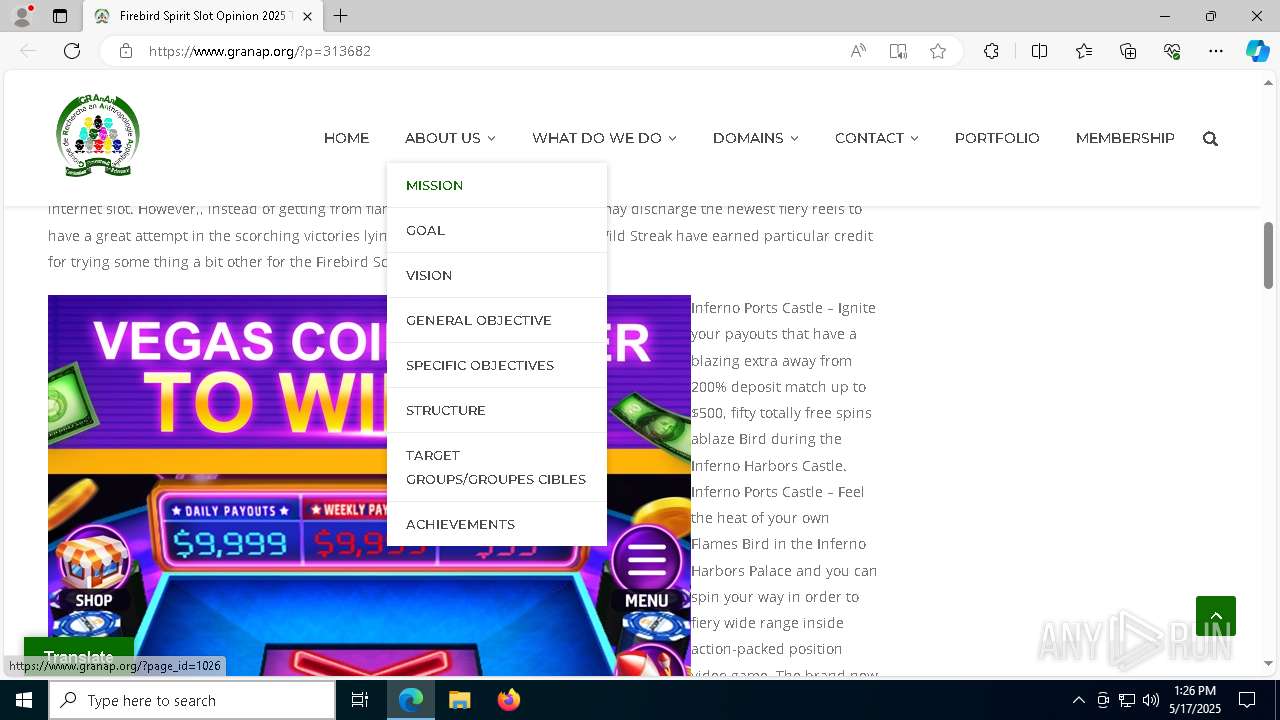Open the network tray icon

[1127, 700]
